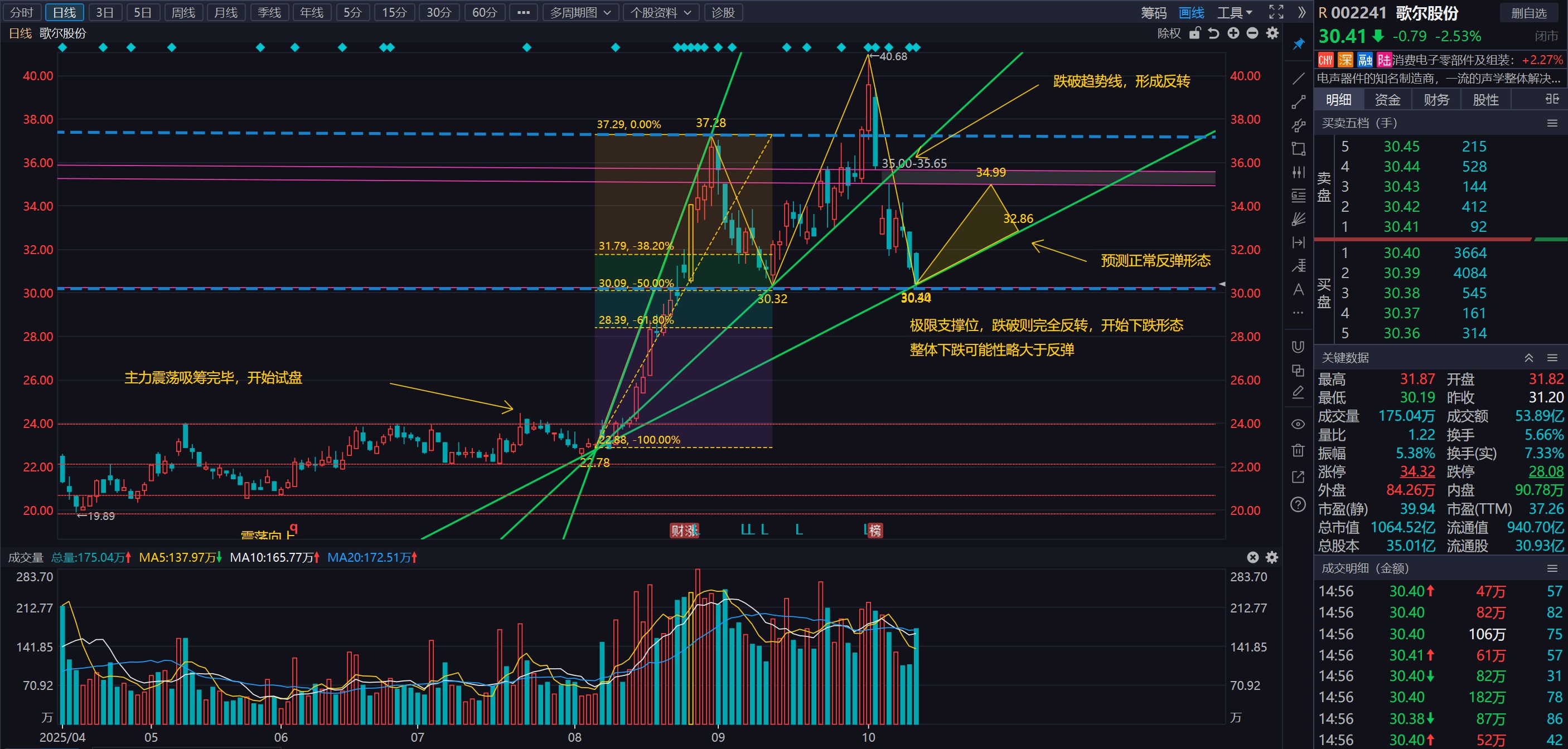1568x749 pixels.
Task: Toggle the pin drawing toolbar icon
Action: [1298, 45]
